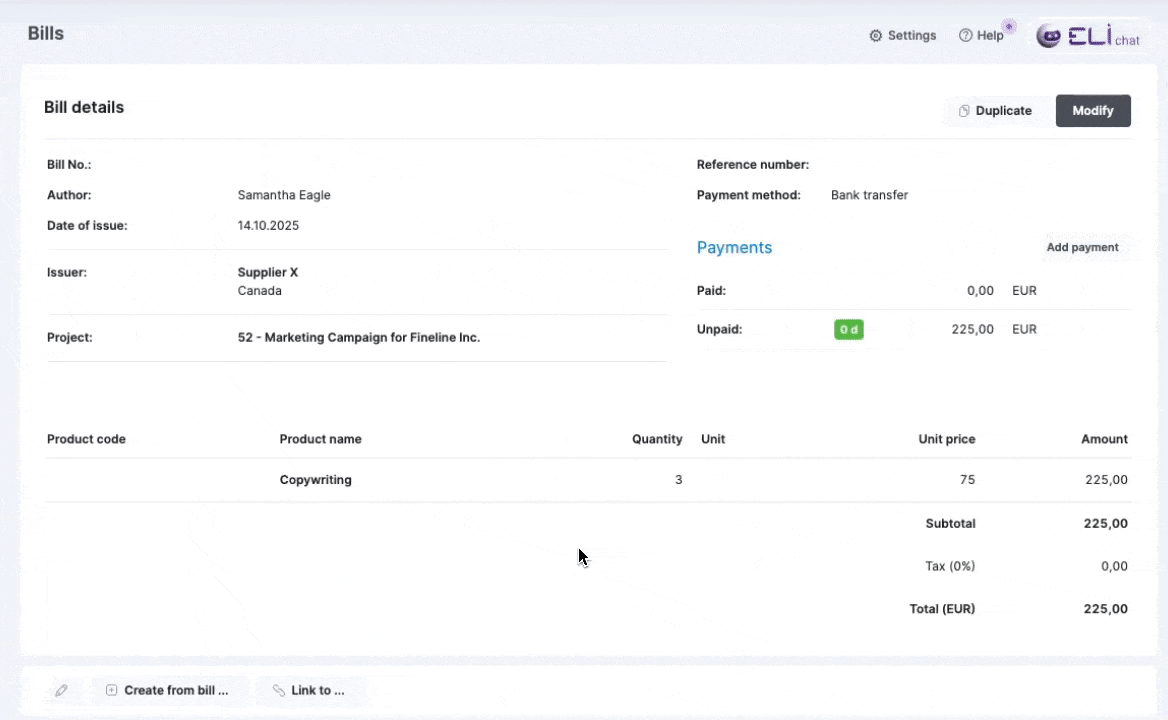
Task: Click the plus icon beside Create from bill
Action: point(111,690)
